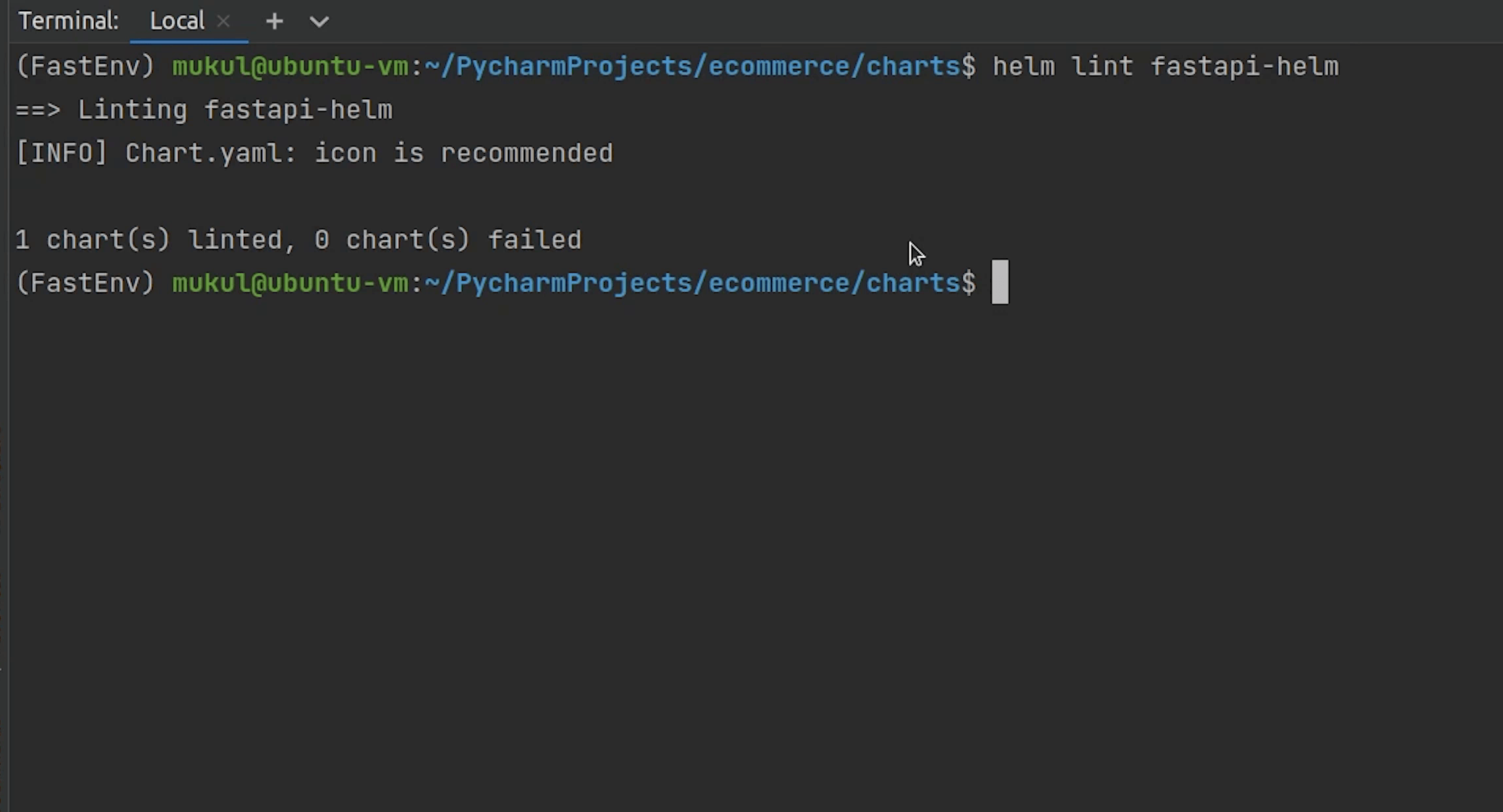
Task: Click the Terminal: panel label
Action: point(68,22)
